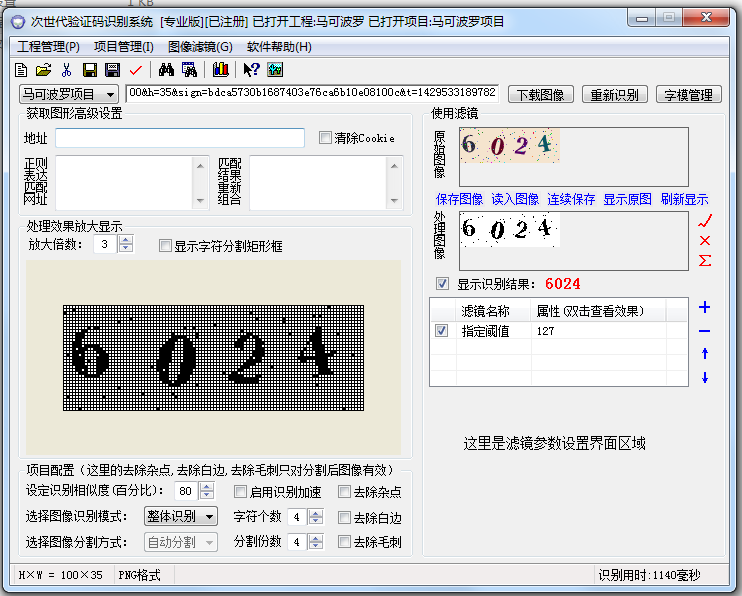Enable the 清除Cookie checkbox
Screen dimensions: 742x596
click(325, 137)
